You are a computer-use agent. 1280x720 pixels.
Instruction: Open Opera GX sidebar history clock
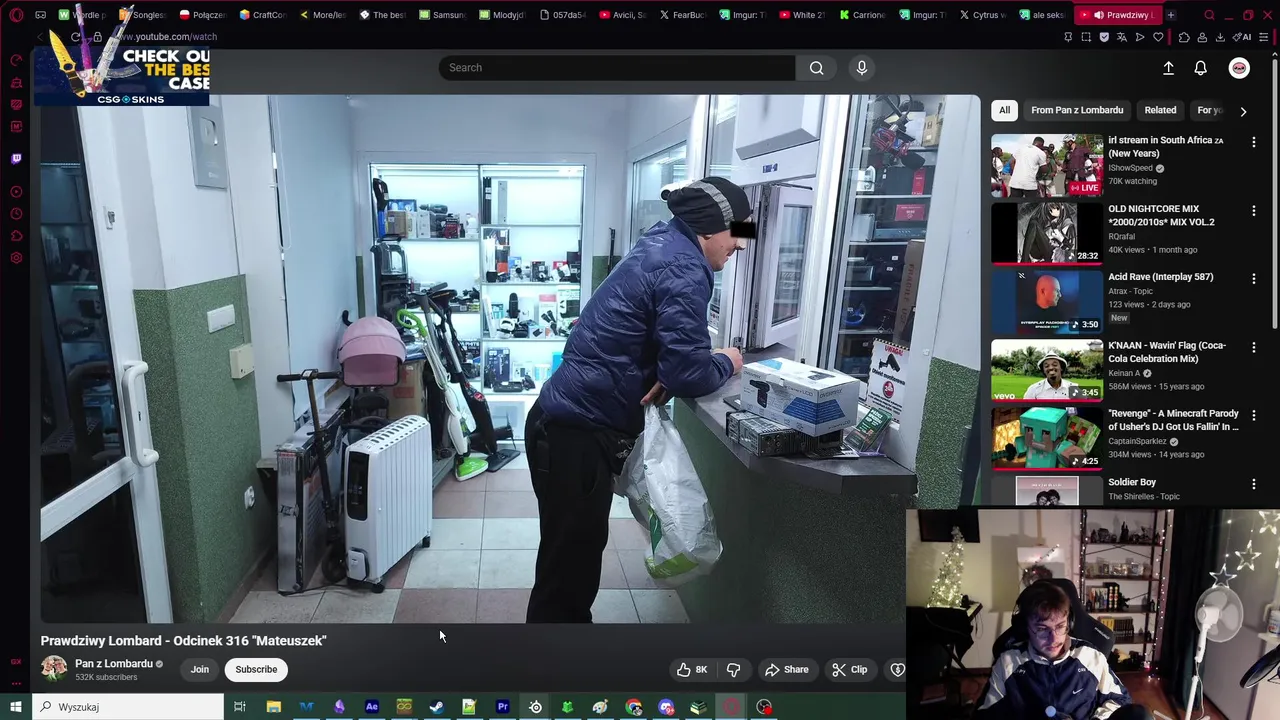tap(16, 214)
